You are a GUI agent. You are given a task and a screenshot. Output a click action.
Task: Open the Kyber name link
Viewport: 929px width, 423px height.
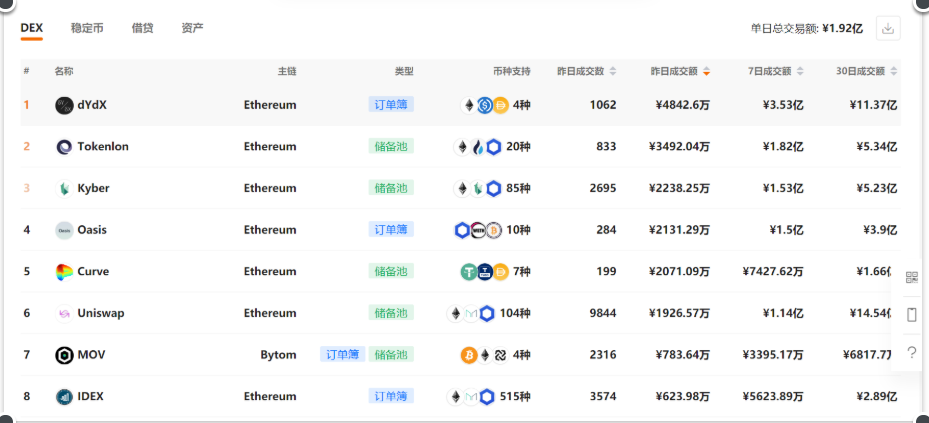coord(94,188)
